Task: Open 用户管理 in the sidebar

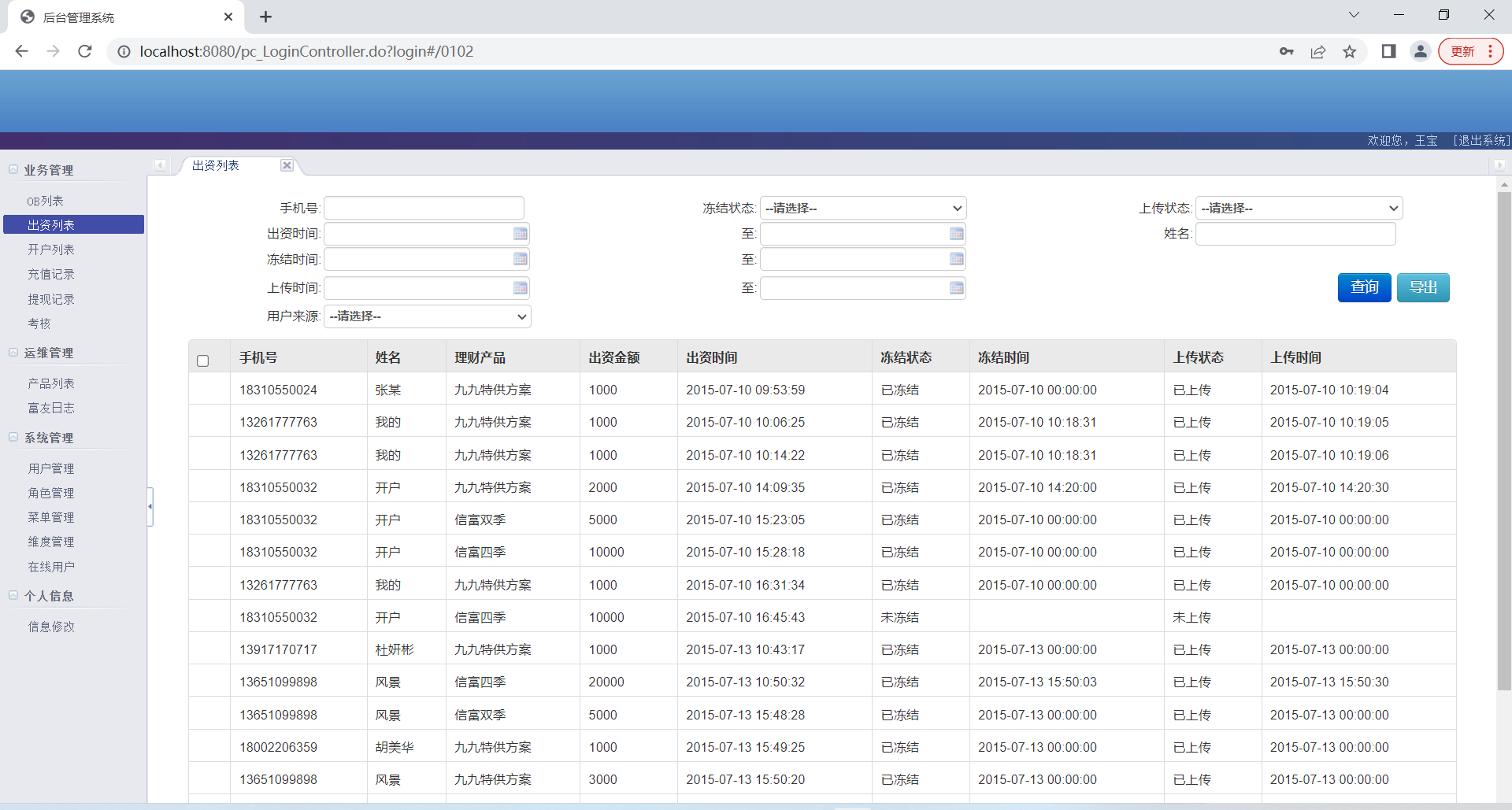Action: click(51, 468)
